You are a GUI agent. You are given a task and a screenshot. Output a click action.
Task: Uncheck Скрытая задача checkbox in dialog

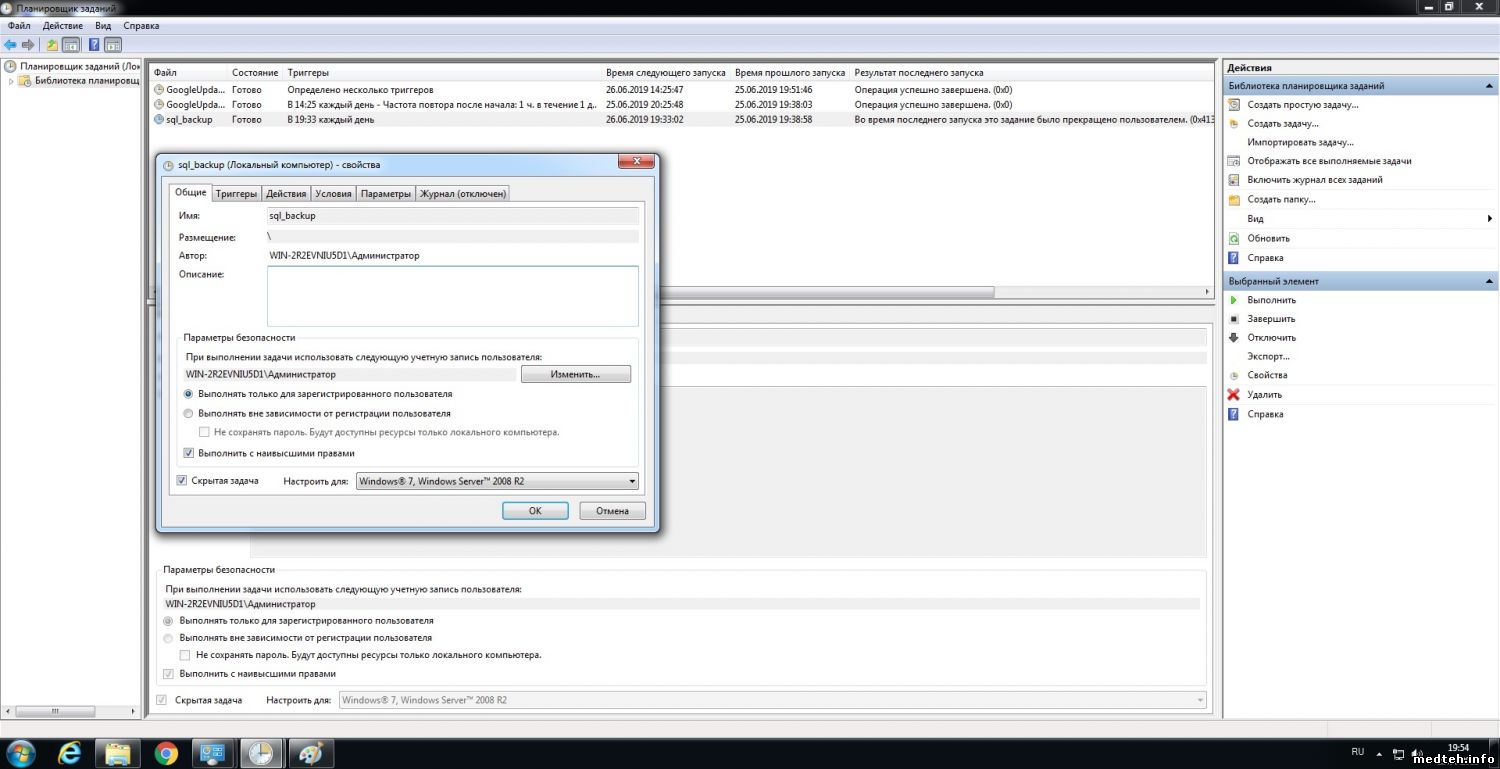coord(181,481)
